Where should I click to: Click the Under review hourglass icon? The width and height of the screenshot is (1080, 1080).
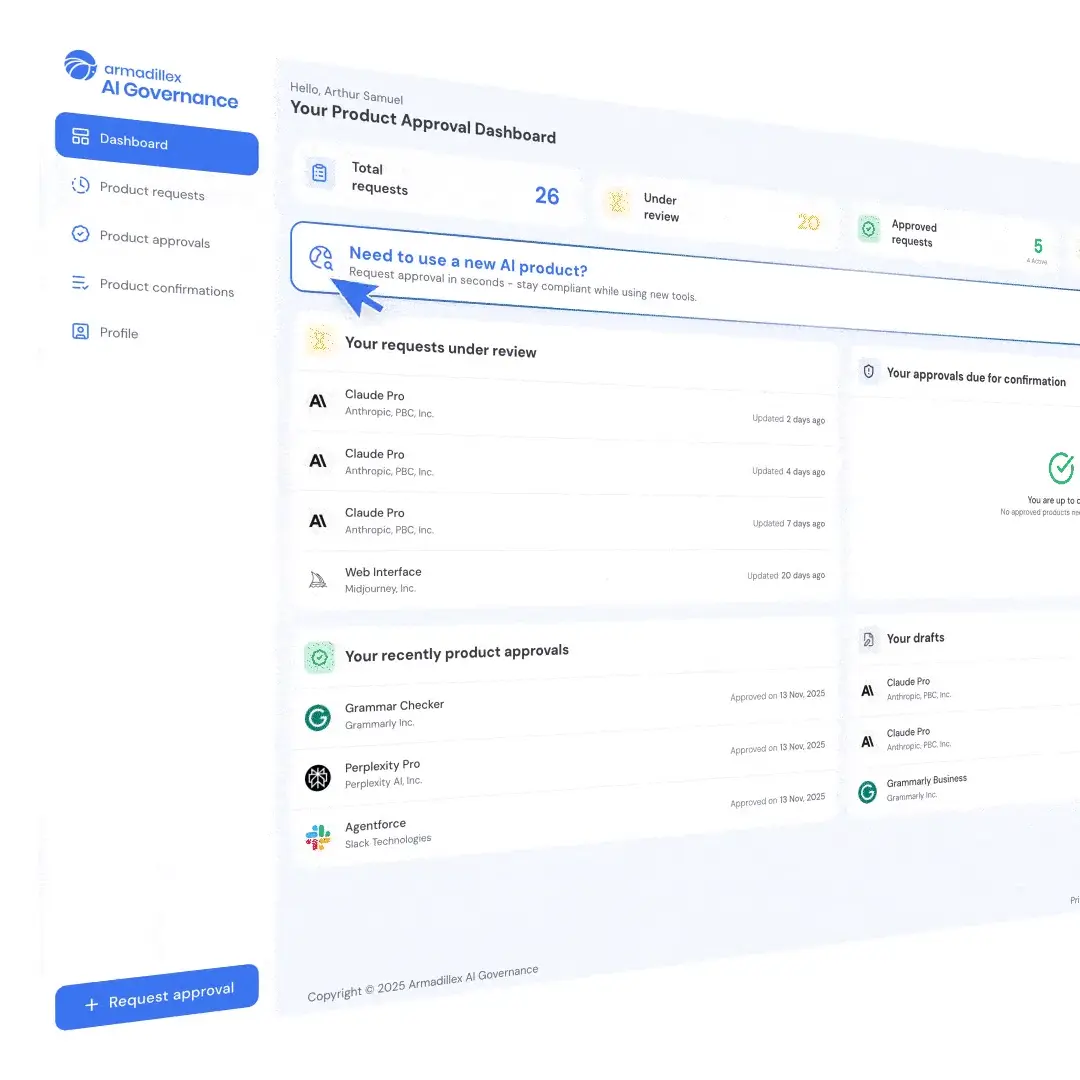click(x=617, y=202)
